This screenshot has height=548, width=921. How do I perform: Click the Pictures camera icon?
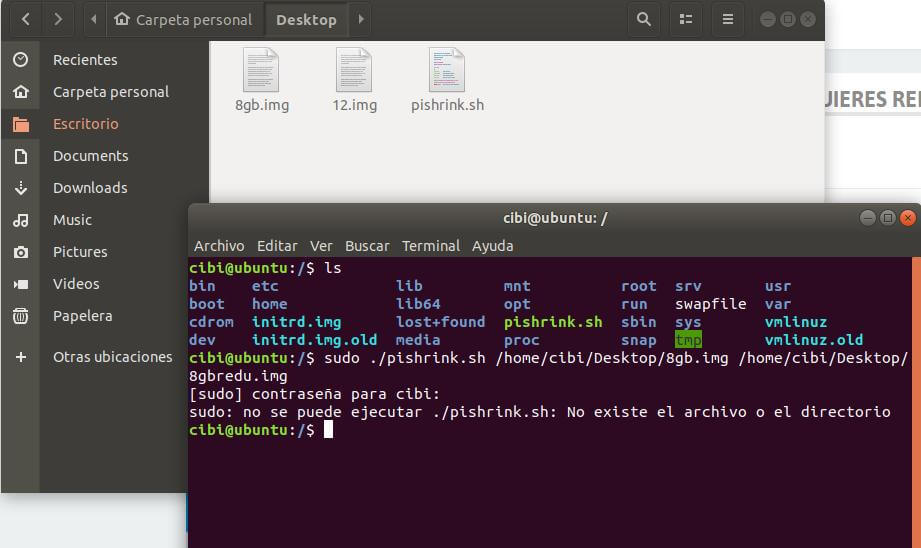tap(20, 252)
